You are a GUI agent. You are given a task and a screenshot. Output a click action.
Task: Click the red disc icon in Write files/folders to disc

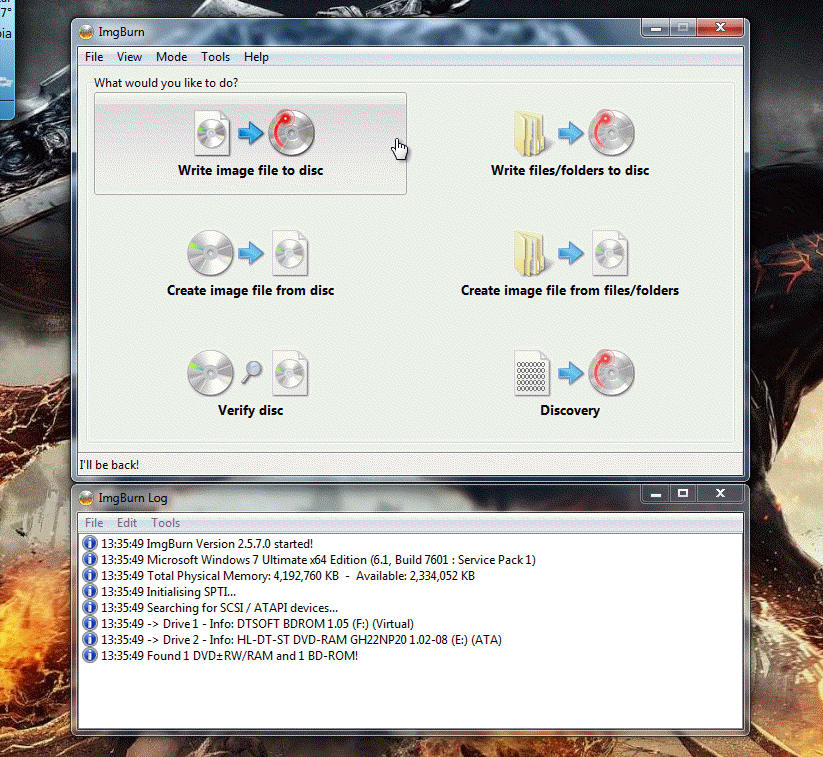point(611,133)
